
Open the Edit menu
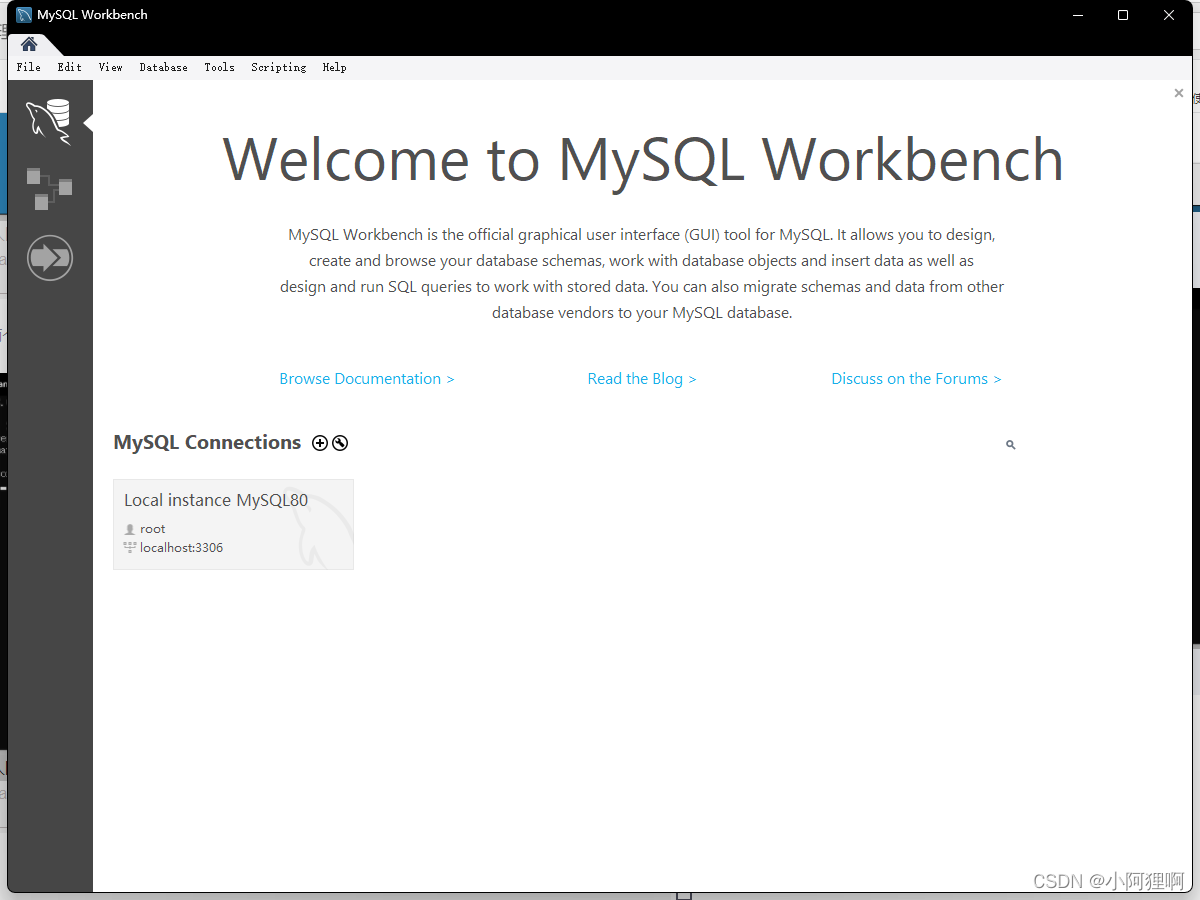(x=70, y=67)
